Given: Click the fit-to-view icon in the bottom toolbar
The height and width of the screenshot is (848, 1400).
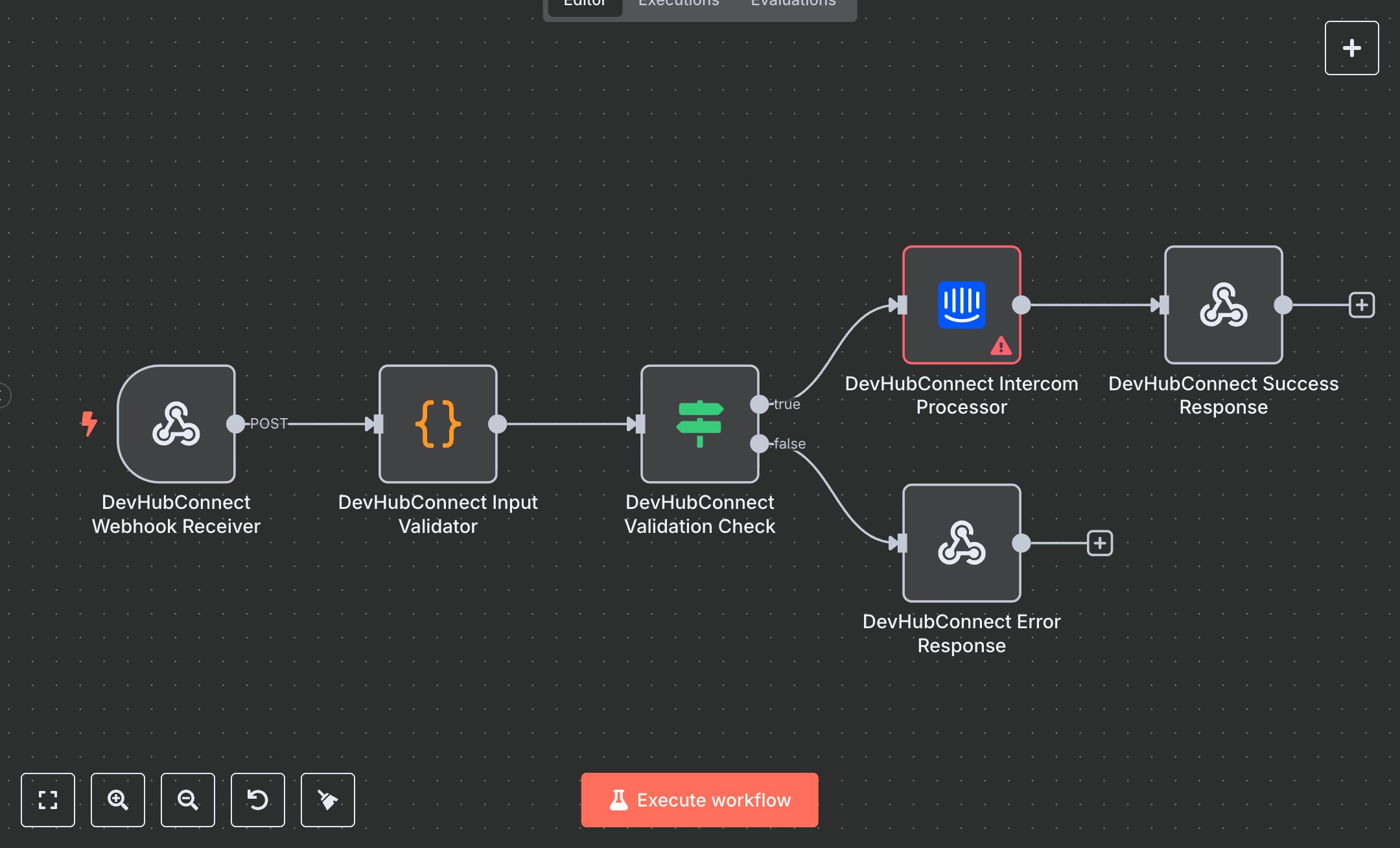Looking at the screenshot, I should (x=48, y=800).
